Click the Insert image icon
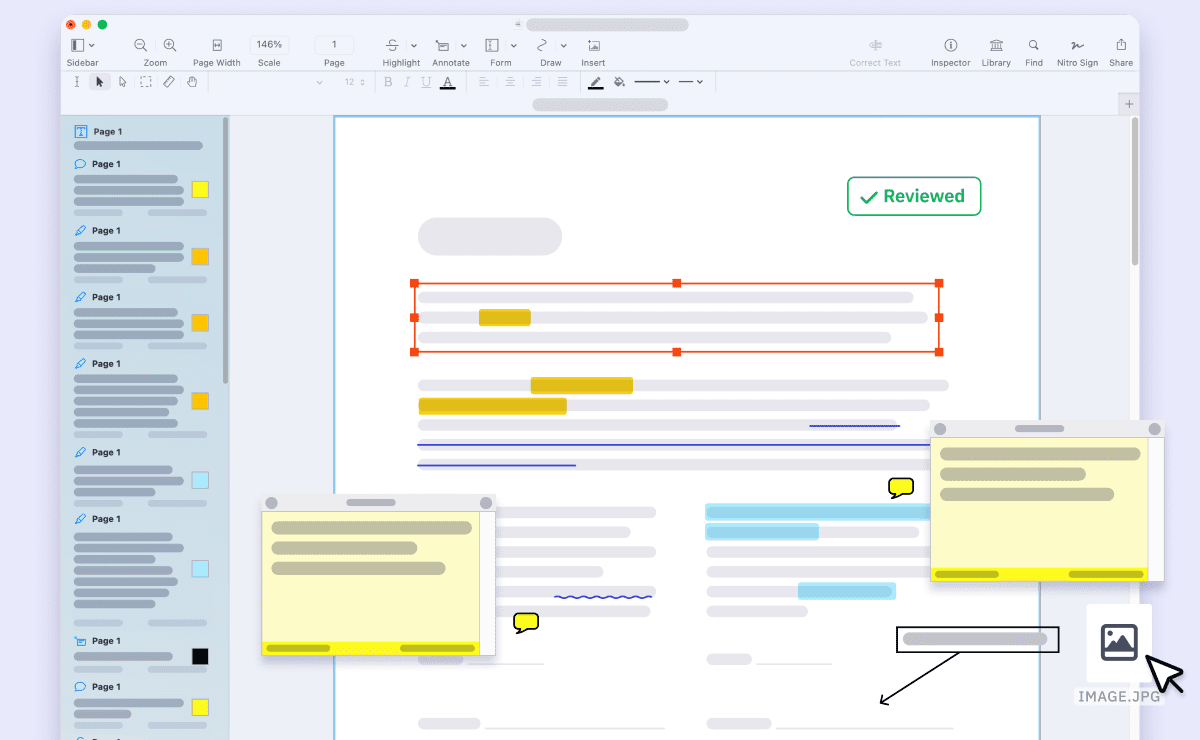This screenshot has width=1200, height=740. click(593, 45)
